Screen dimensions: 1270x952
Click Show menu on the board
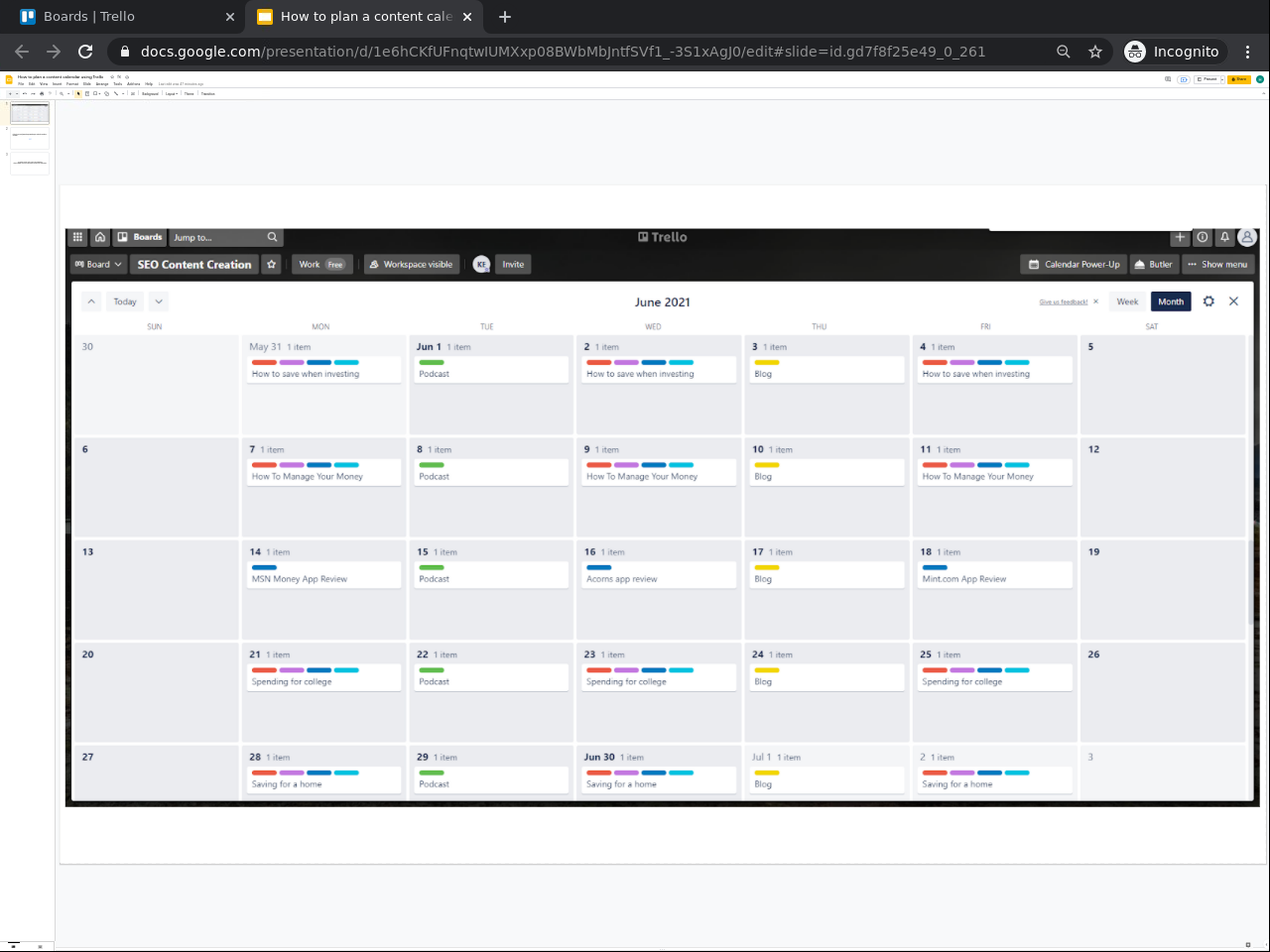pos(1218,265)
